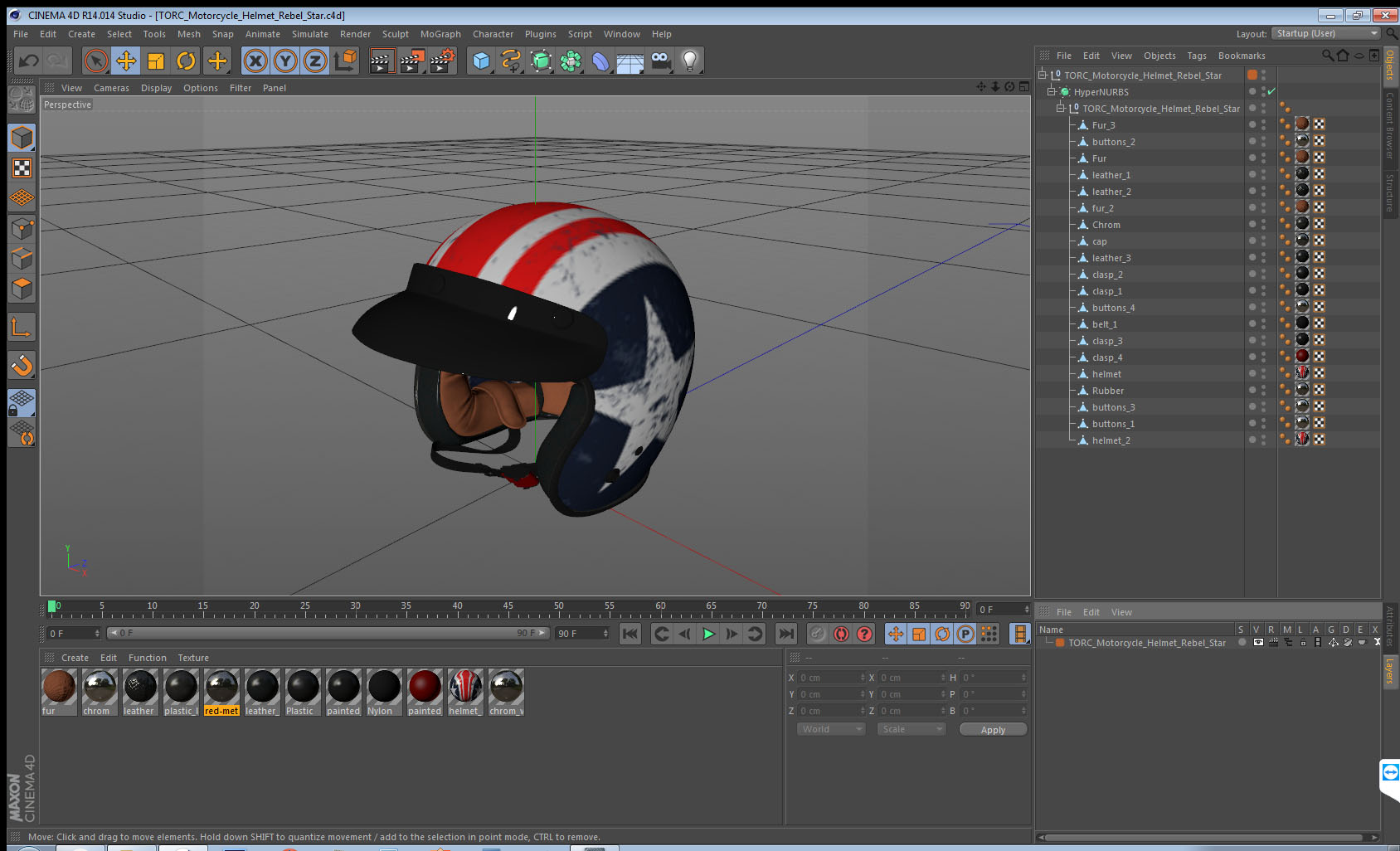Open the deformer objects icon
1400x851 pixels.
(600, 61)
